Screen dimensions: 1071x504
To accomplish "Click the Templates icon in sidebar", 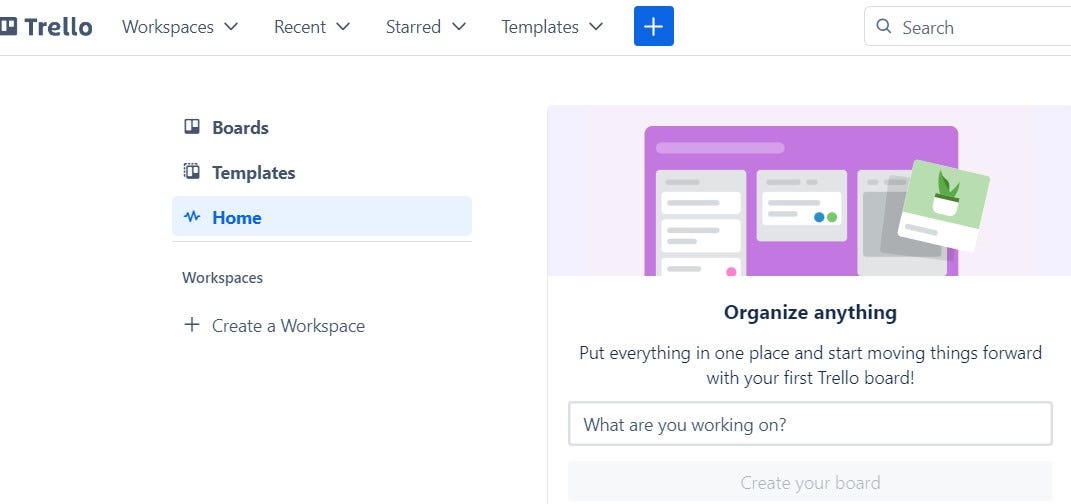I will tap(192, 171).
